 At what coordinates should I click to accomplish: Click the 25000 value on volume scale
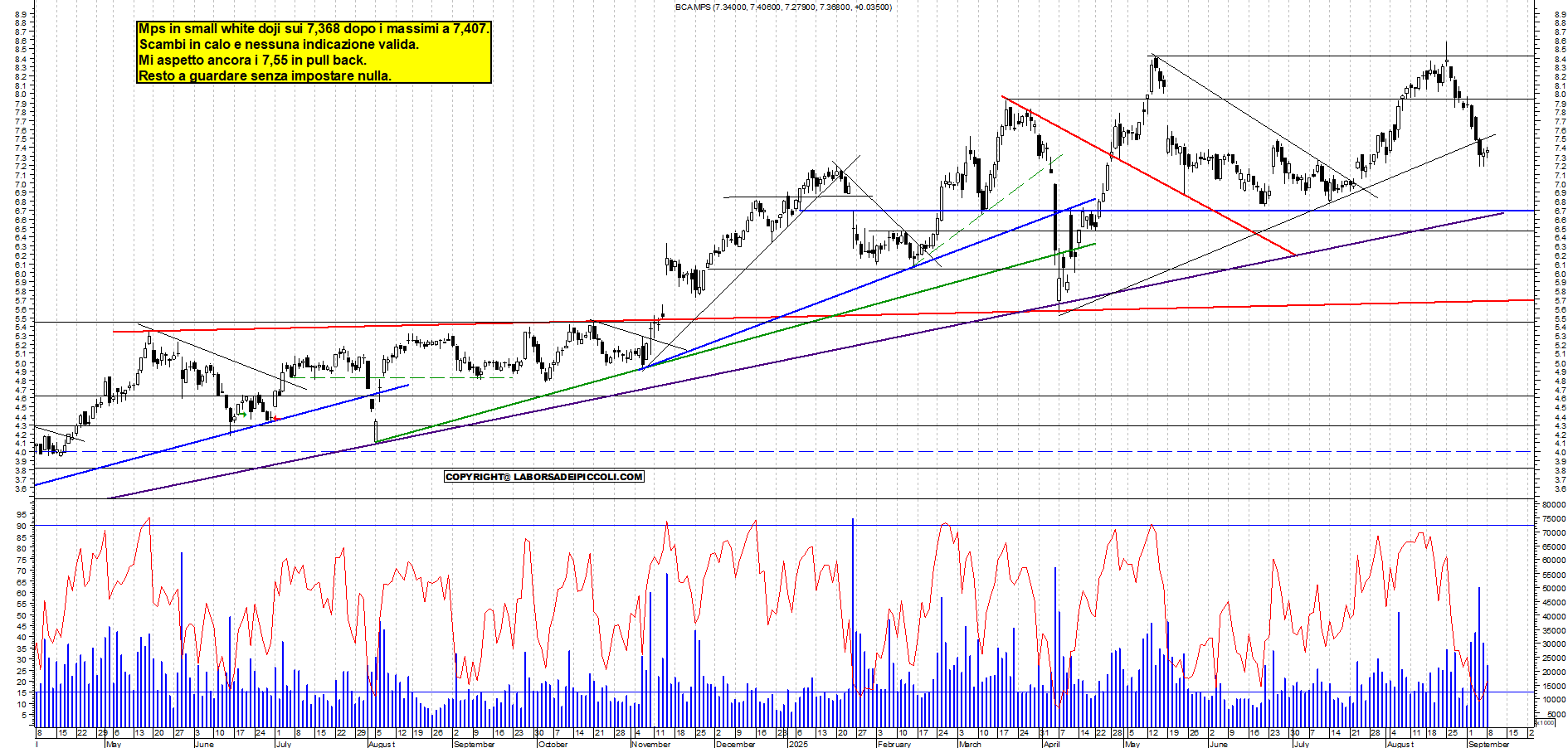tap(1554, 658)
